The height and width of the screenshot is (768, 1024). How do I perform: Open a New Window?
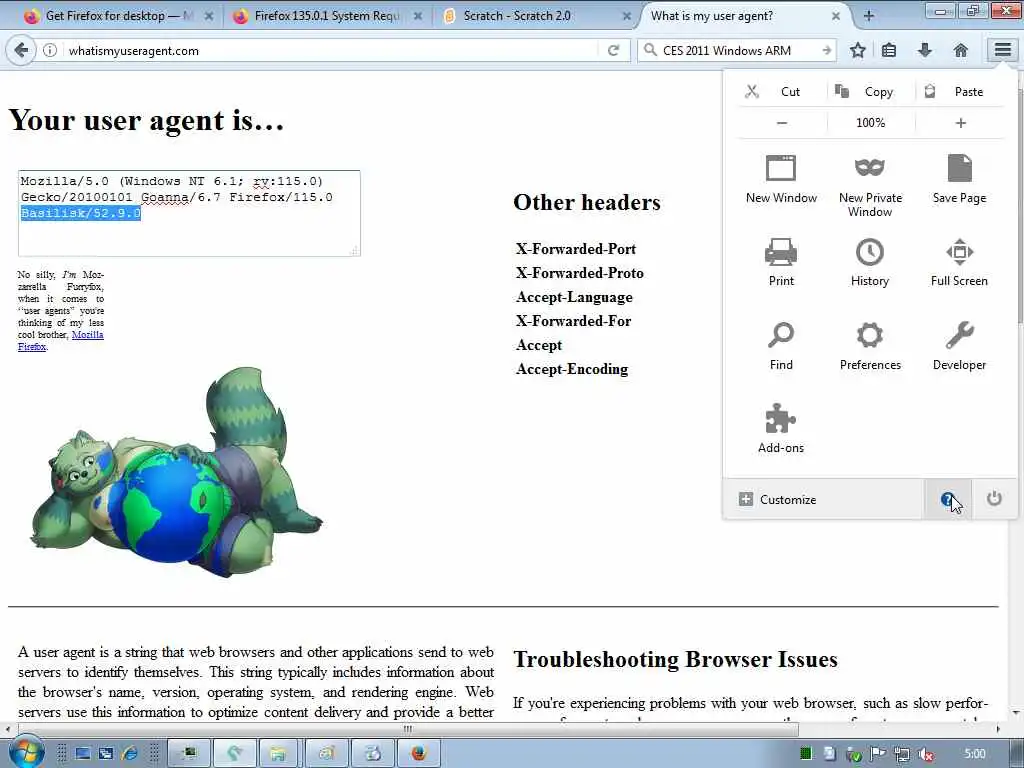(781, 180)
